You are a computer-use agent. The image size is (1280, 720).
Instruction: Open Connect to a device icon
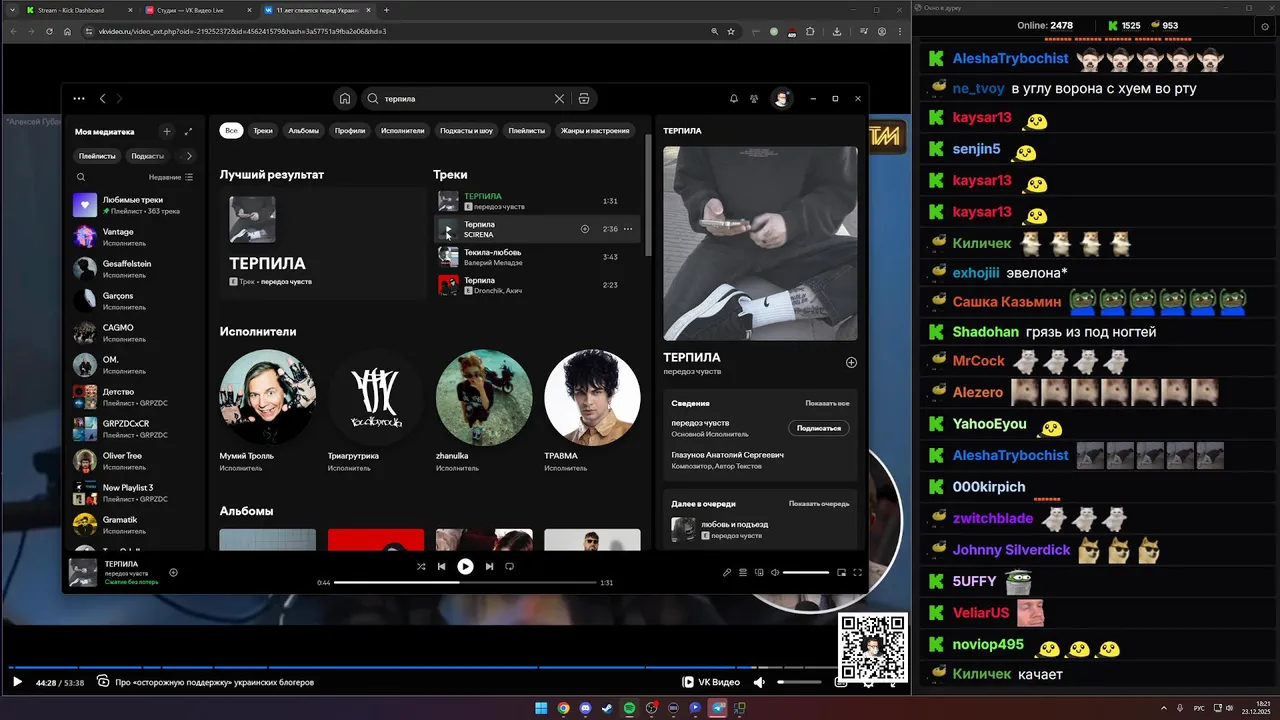pyautogui.click(x=759, y=573)
